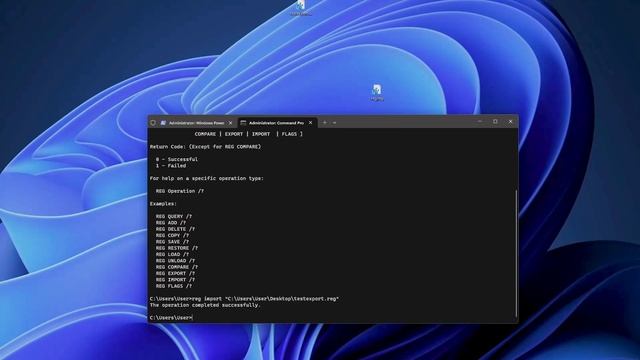
Task: Click the Command Prompt icon on its tab
Action: pyautogui.click(x=243, y=122)
